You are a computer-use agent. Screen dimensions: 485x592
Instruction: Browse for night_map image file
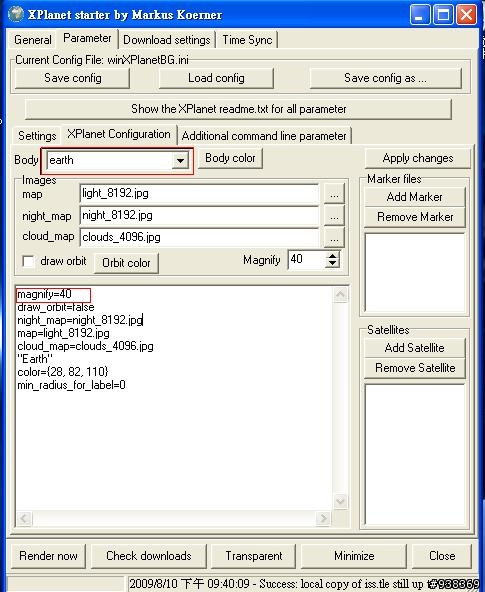(334, 216)
